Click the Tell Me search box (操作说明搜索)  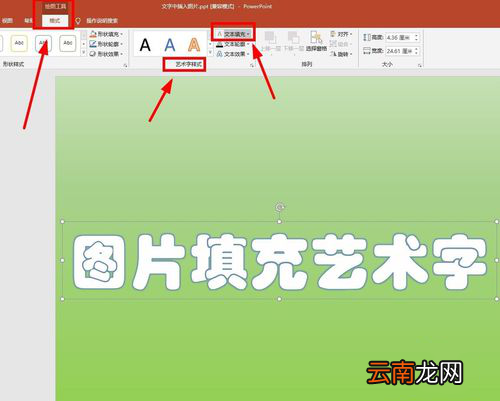[102, 21]
